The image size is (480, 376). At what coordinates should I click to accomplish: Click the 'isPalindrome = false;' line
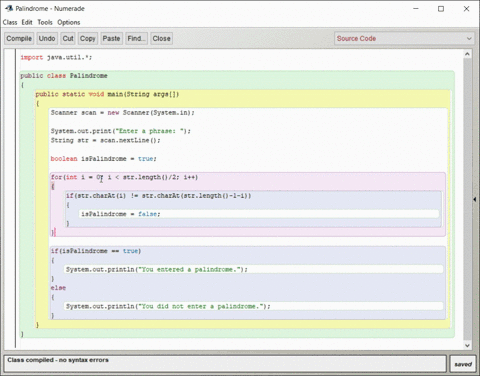coord(120,214)
